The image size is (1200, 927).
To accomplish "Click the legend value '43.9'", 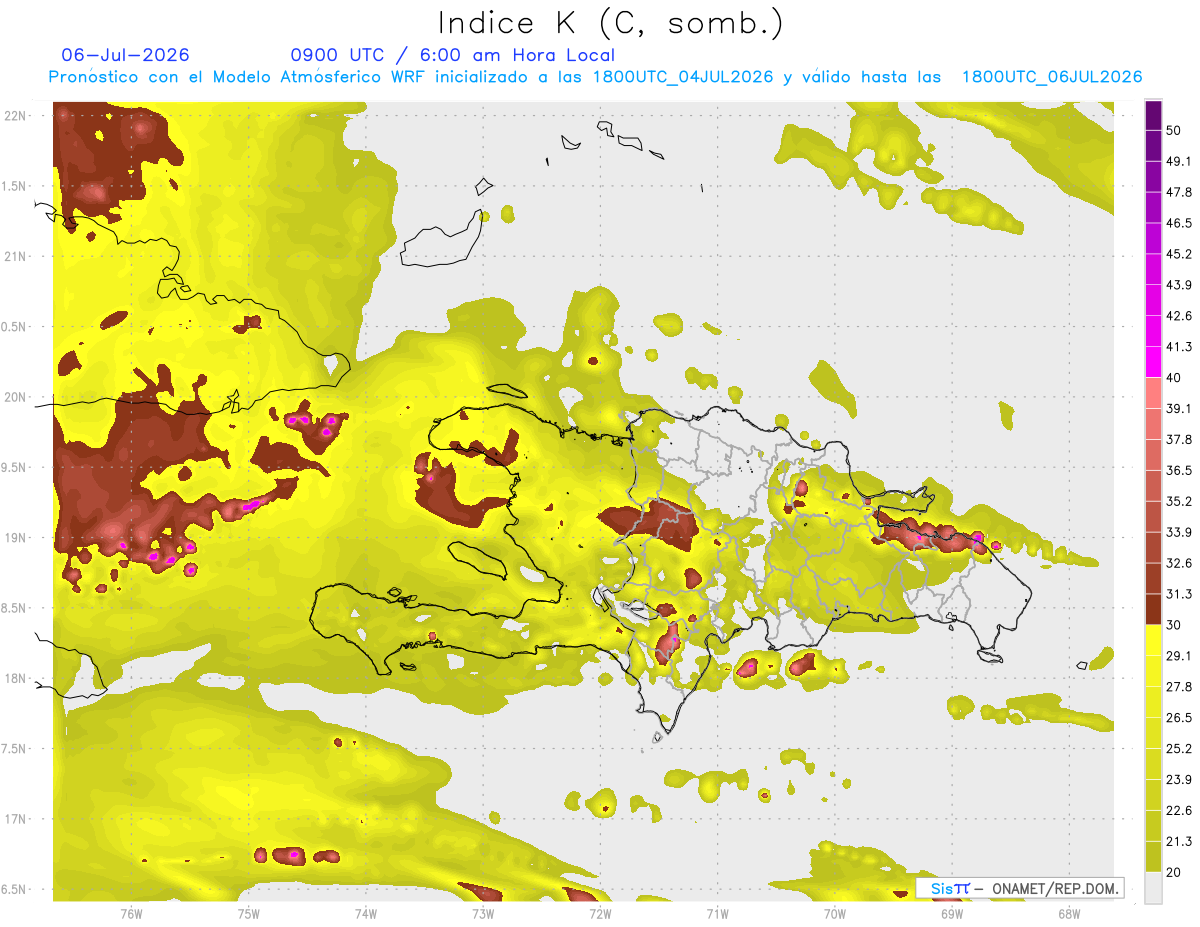I will point(1180,285).
